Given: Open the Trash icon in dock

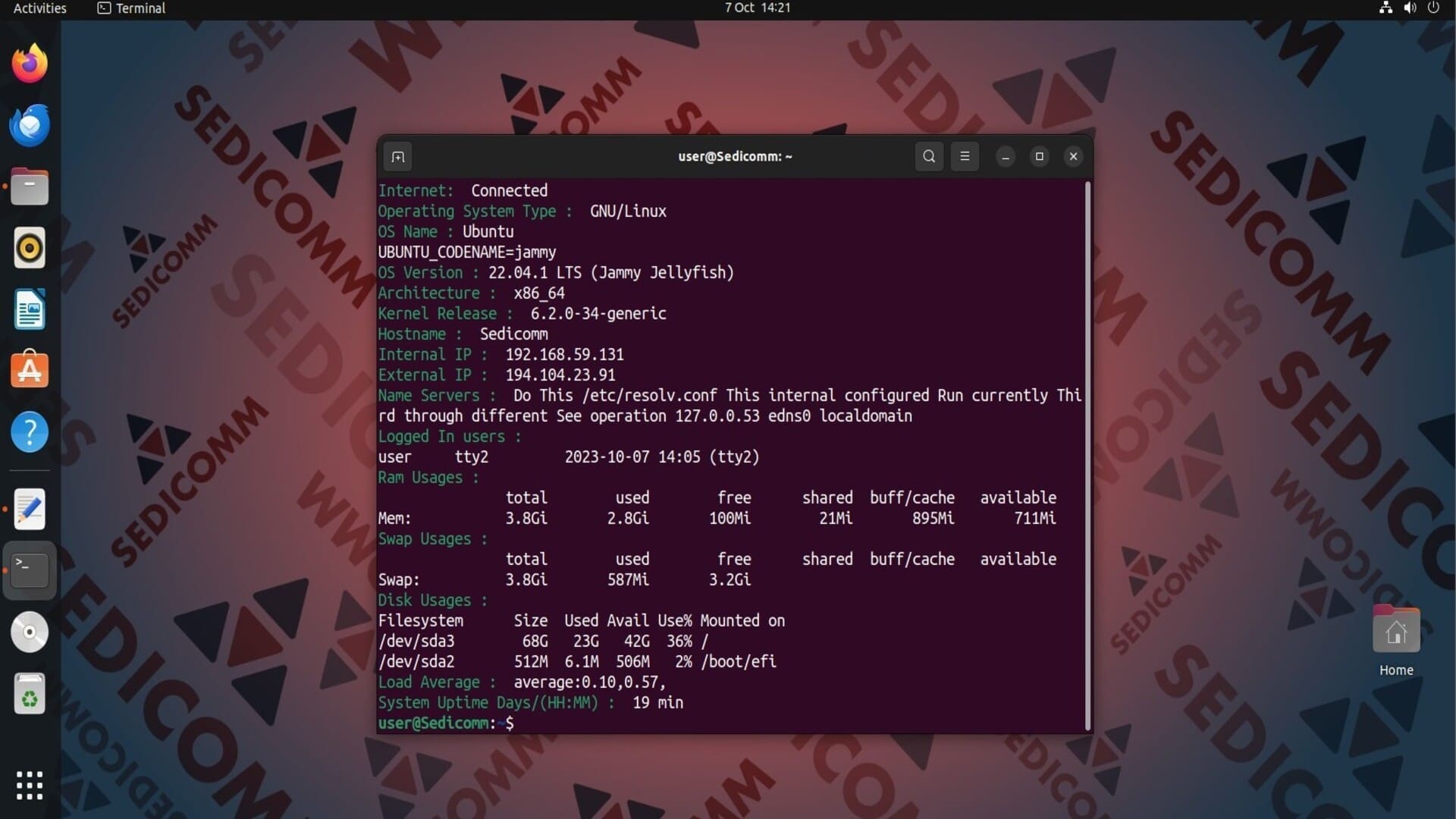Looking at the screenshot, I should 30,694.
